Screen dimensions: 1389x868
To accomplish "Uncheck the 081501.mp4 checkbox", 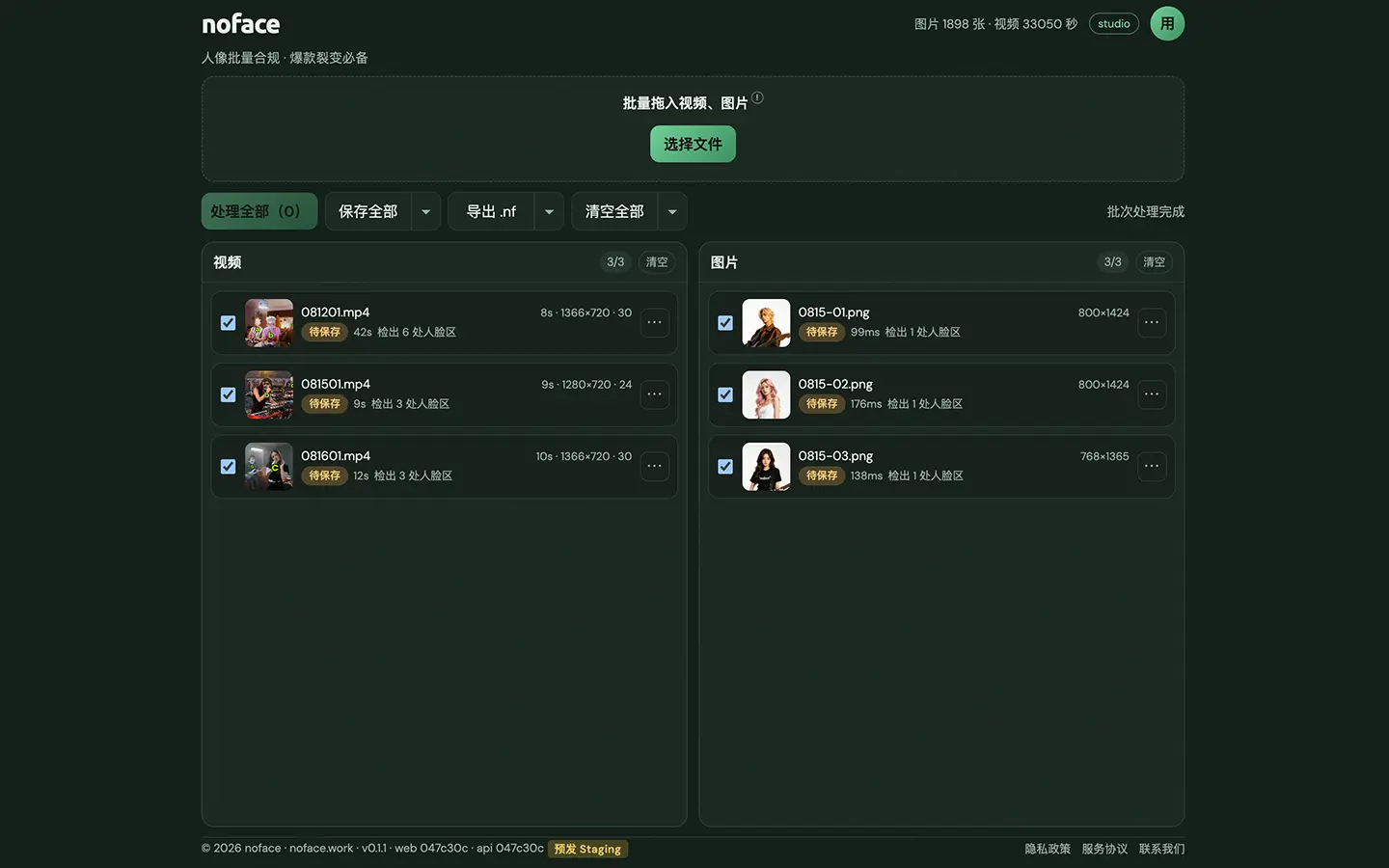I will 228,394.
